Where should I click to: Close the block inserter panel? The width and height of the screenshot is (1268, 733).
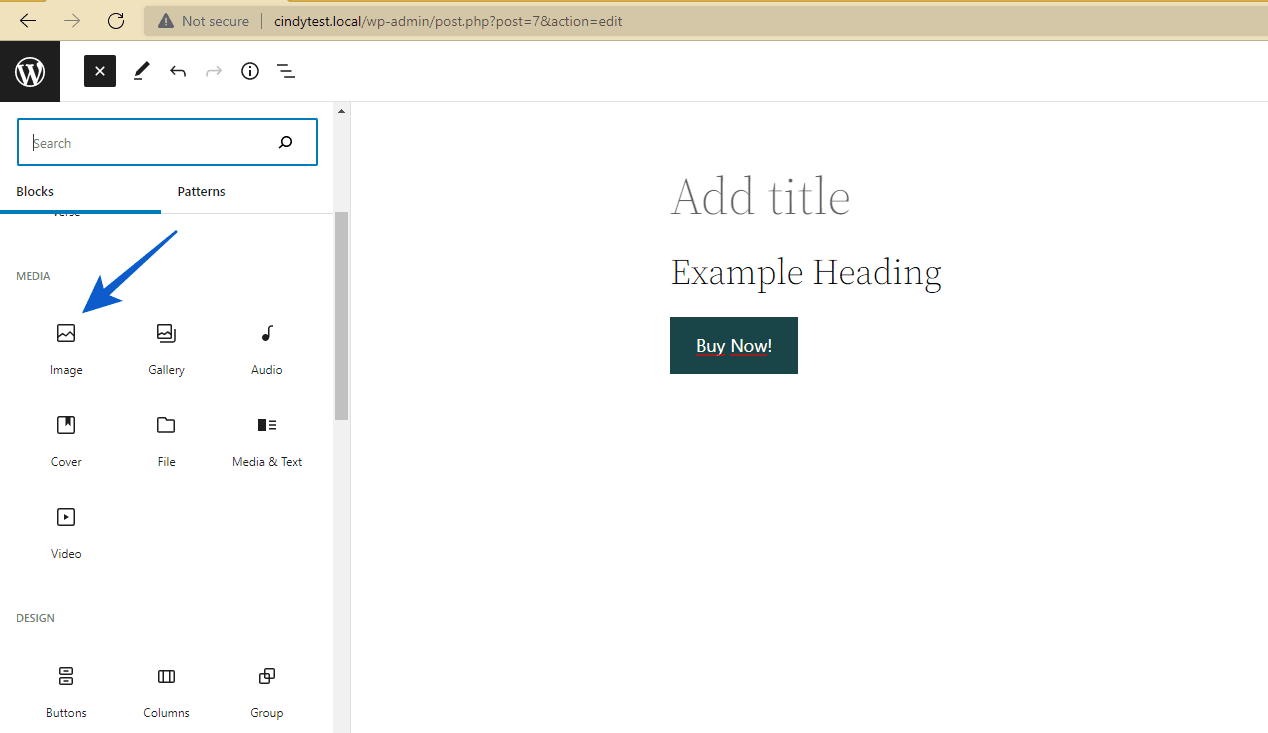coord(99,71)
